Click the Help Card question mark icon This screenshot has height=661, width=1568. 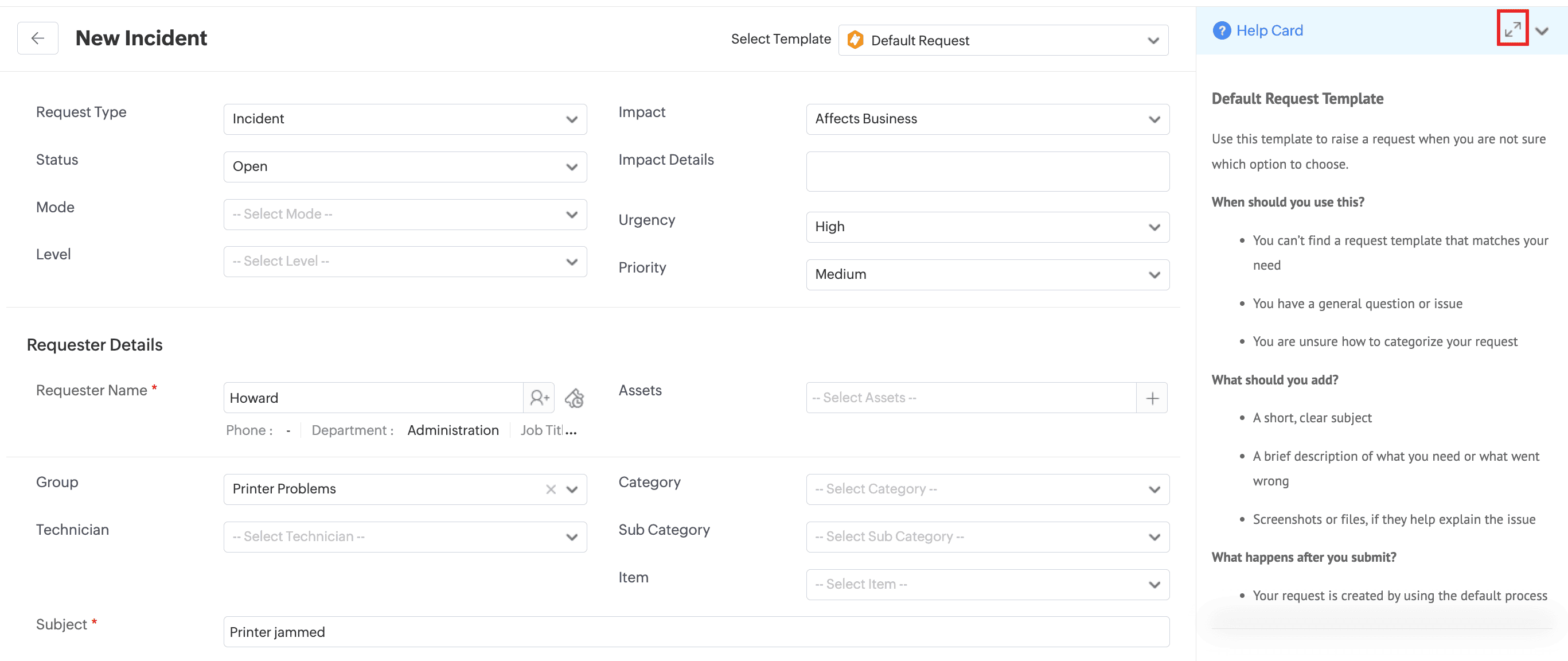(x=1221, y=30)
